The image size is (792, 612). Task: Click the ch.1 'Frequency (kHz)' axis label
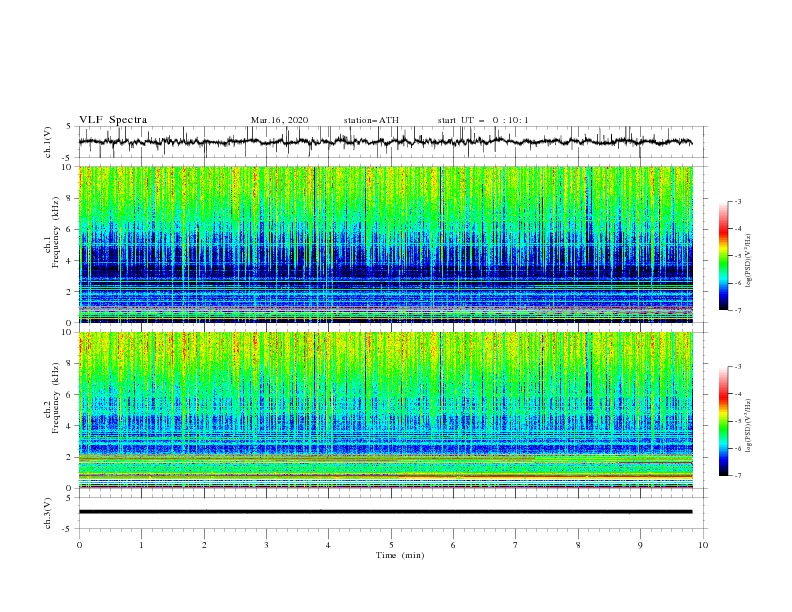(56, 232)
